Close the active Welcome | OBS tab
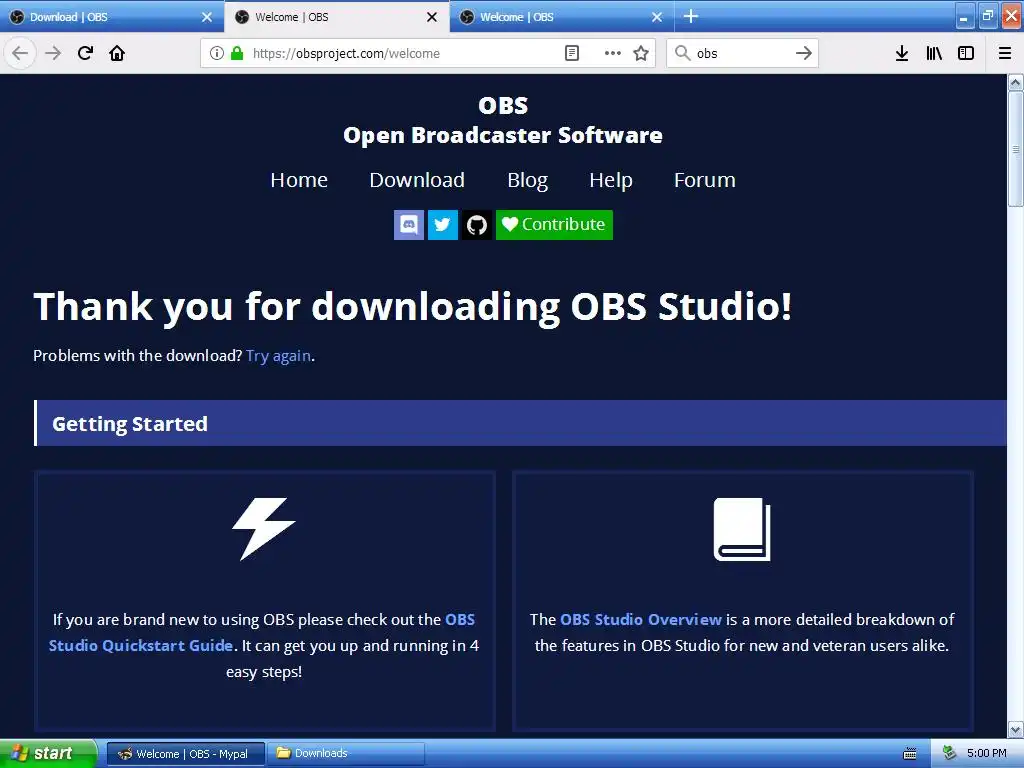The image size is (1024, 768). [x=432, y=17]
